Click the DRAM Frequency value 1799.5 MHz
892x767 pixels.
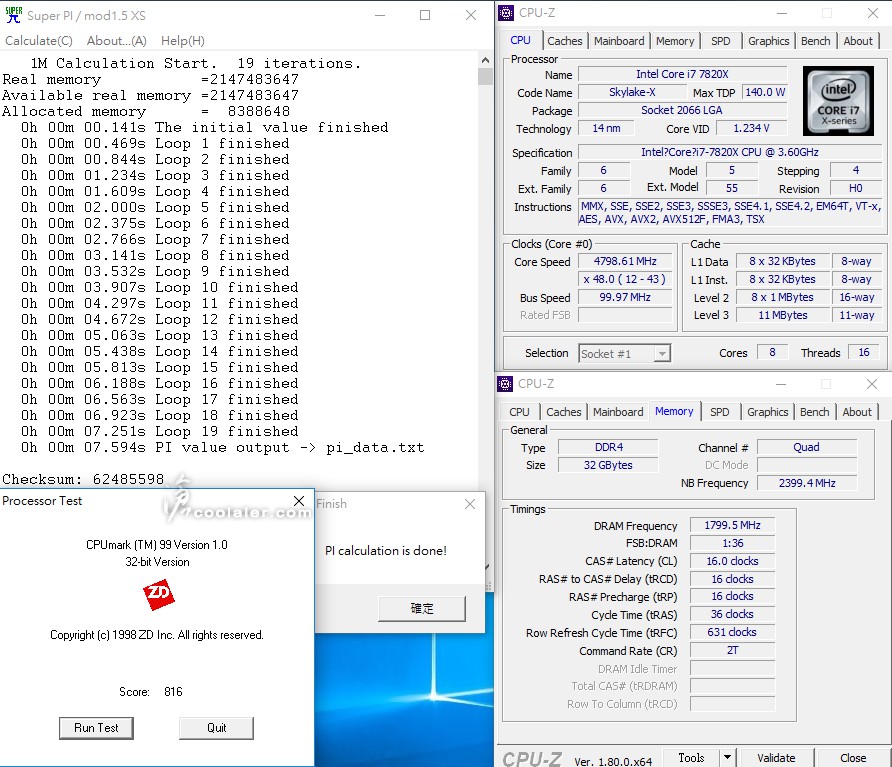732,525
